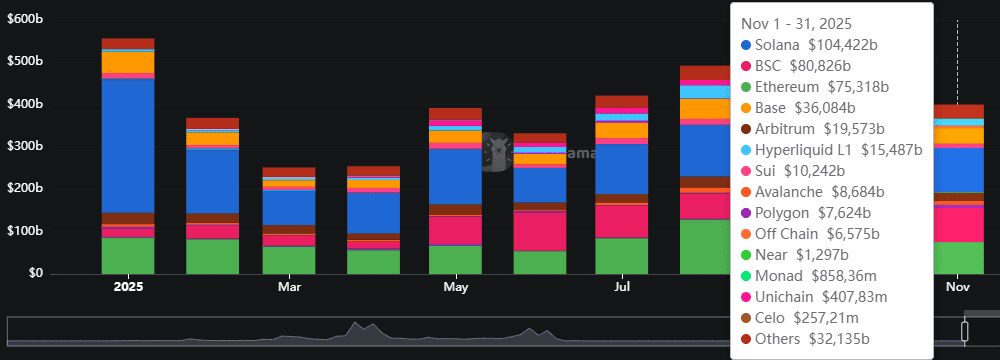1000x360 pixels.
Task: Click the Solana blue dot in tooltip
Action: 746,45
